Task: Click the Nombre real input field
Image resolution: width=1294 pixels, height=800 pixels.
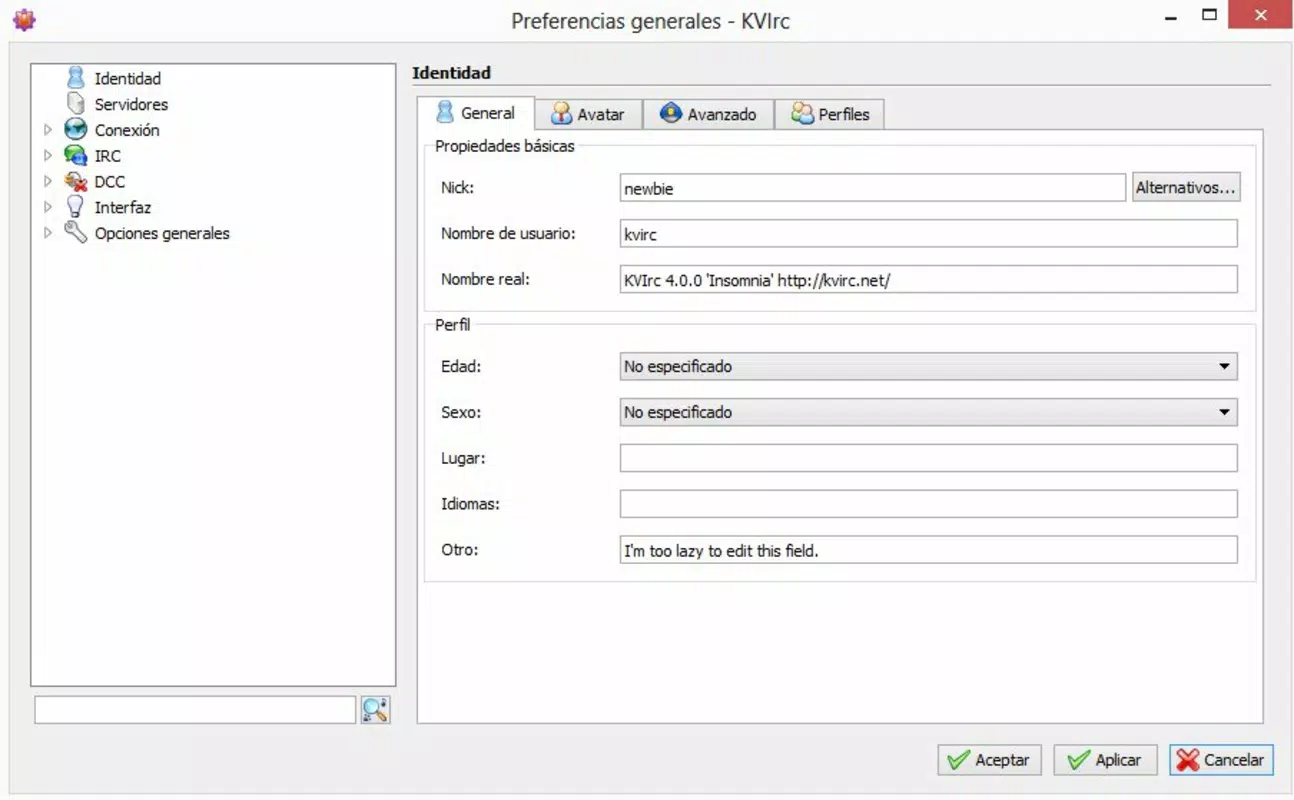Action: pos(928,280)
